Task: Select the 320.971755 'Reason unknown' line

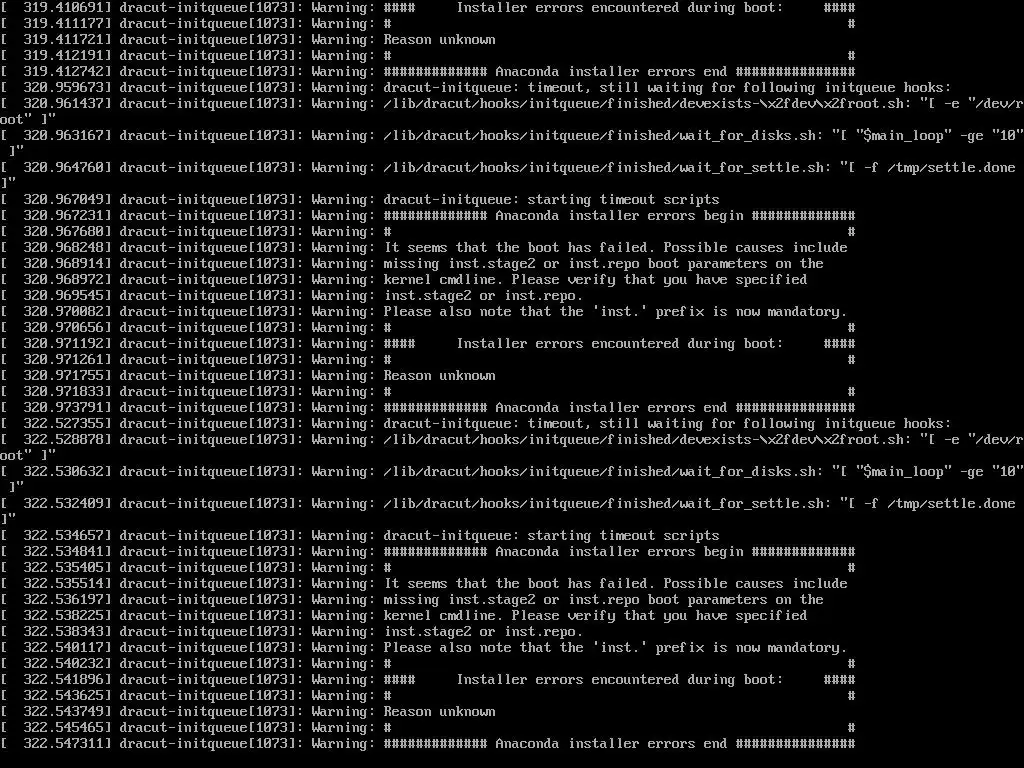Action: tap(248, 376)
